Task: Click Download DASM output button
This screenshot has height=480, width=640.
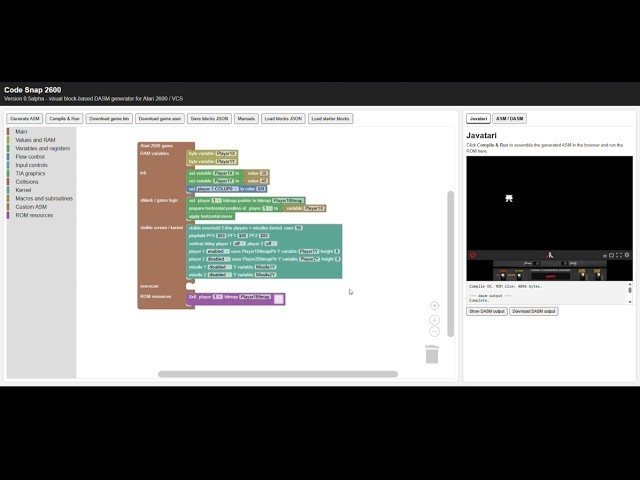Action: click(x=533, y=311)
